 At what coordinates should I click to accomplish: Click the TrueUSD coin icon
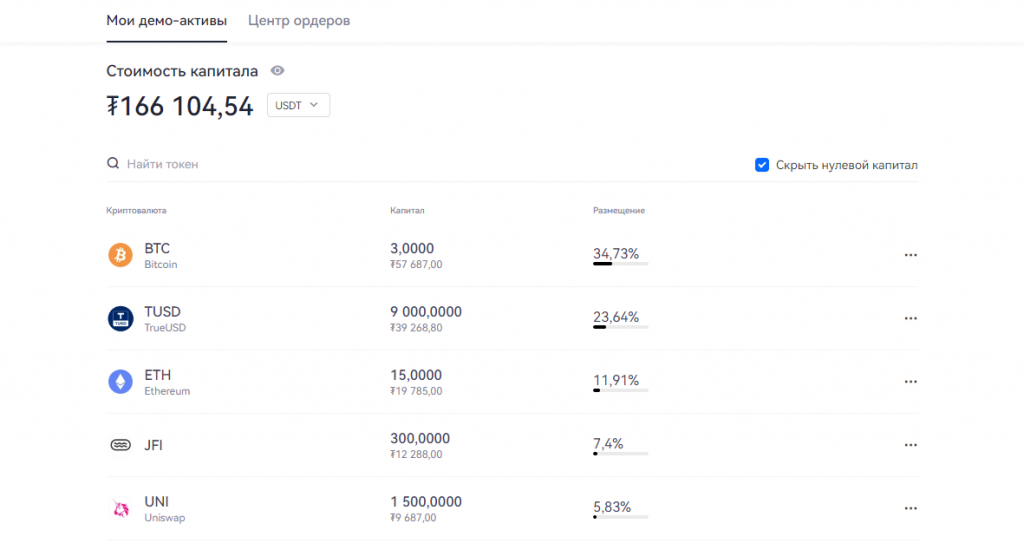click(120, 318)
